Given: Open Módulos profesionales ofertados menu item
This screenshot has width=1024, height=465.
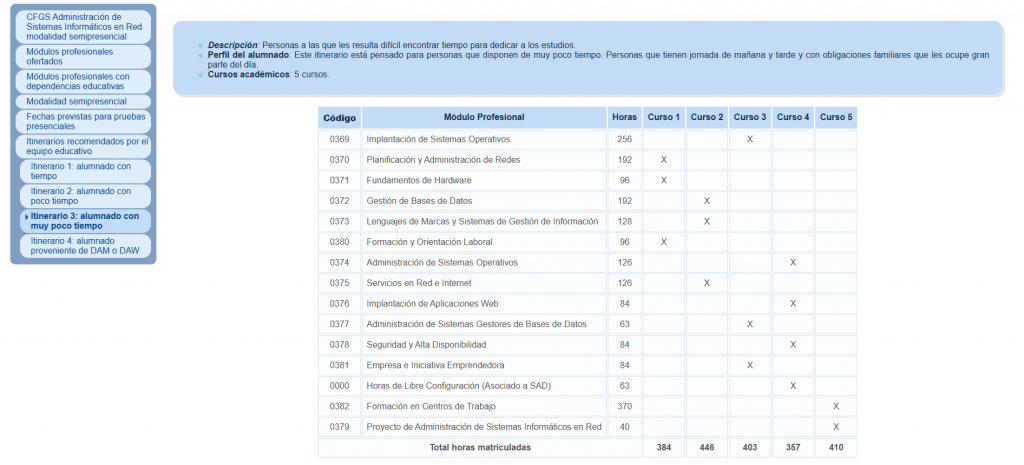Looking at the screenshot, I should pos(83,56).
